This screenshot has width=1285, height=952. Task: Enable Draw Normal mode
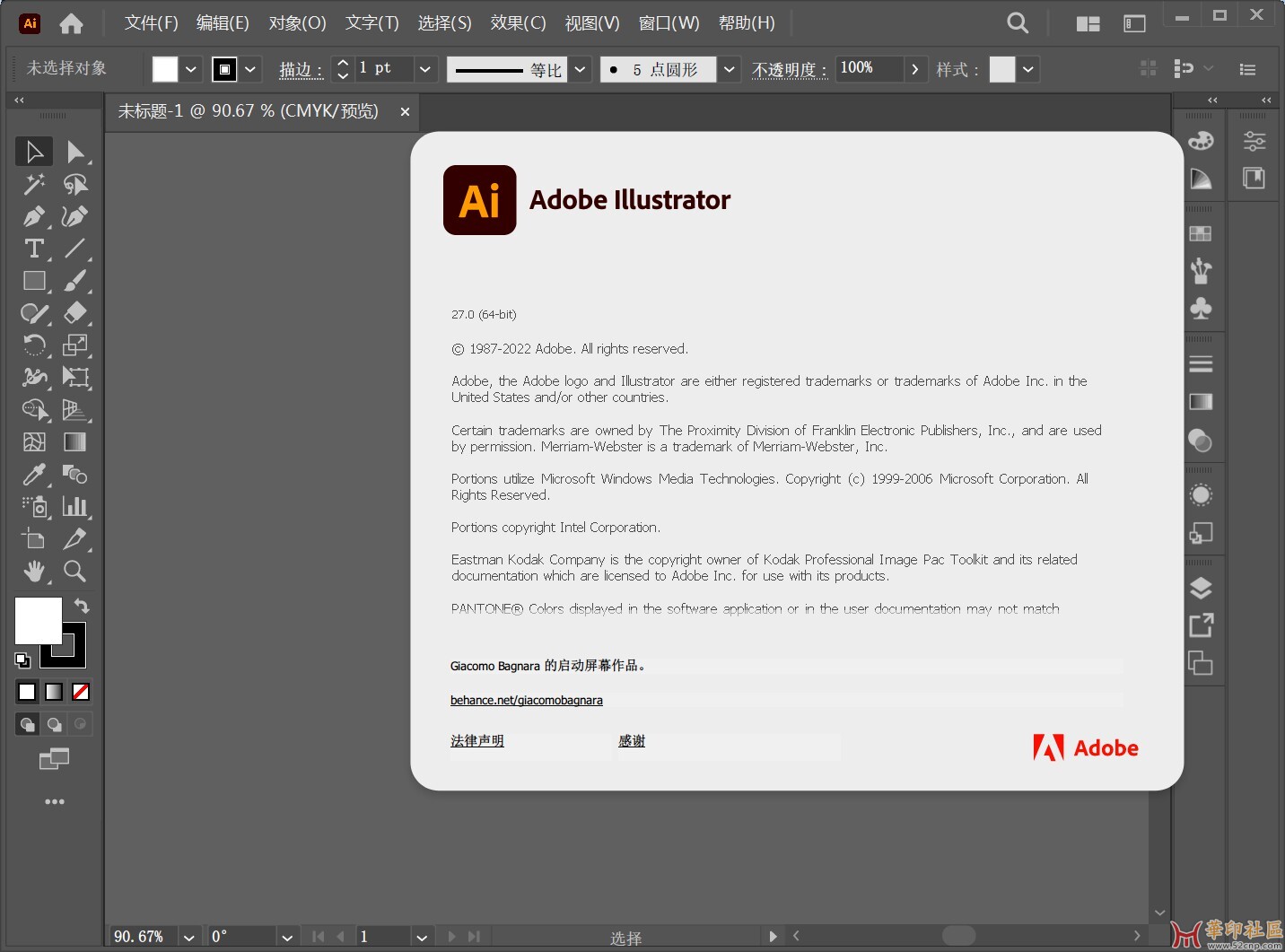tap(28, 724)
